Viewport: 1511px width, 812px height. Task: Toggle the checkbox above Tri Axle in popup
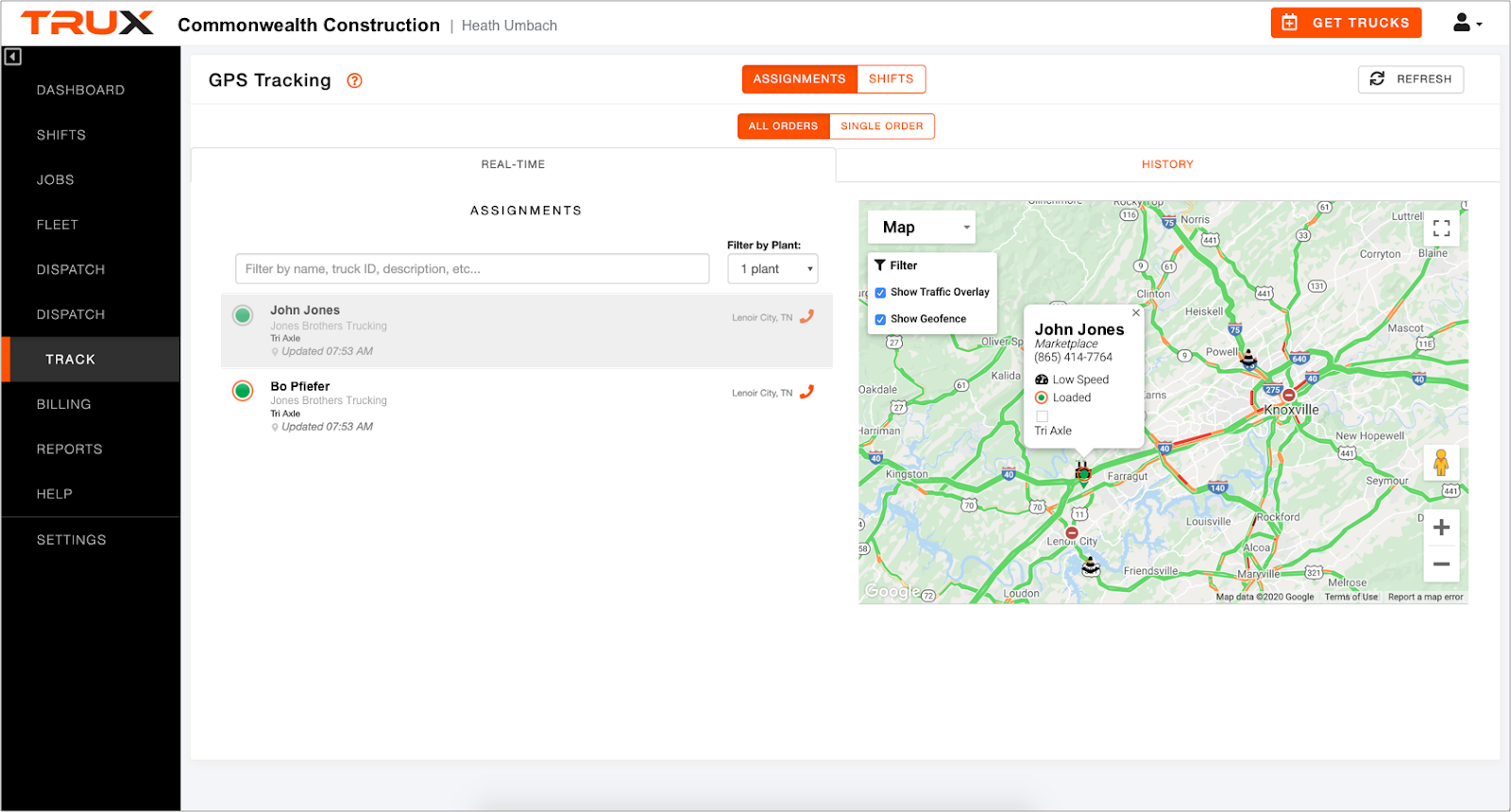(x=1042, y=415)
